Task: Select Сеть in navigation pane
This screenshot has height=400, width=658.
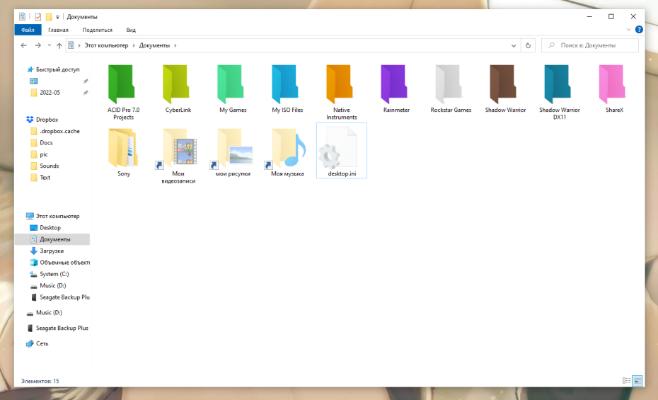Action: 42,343
